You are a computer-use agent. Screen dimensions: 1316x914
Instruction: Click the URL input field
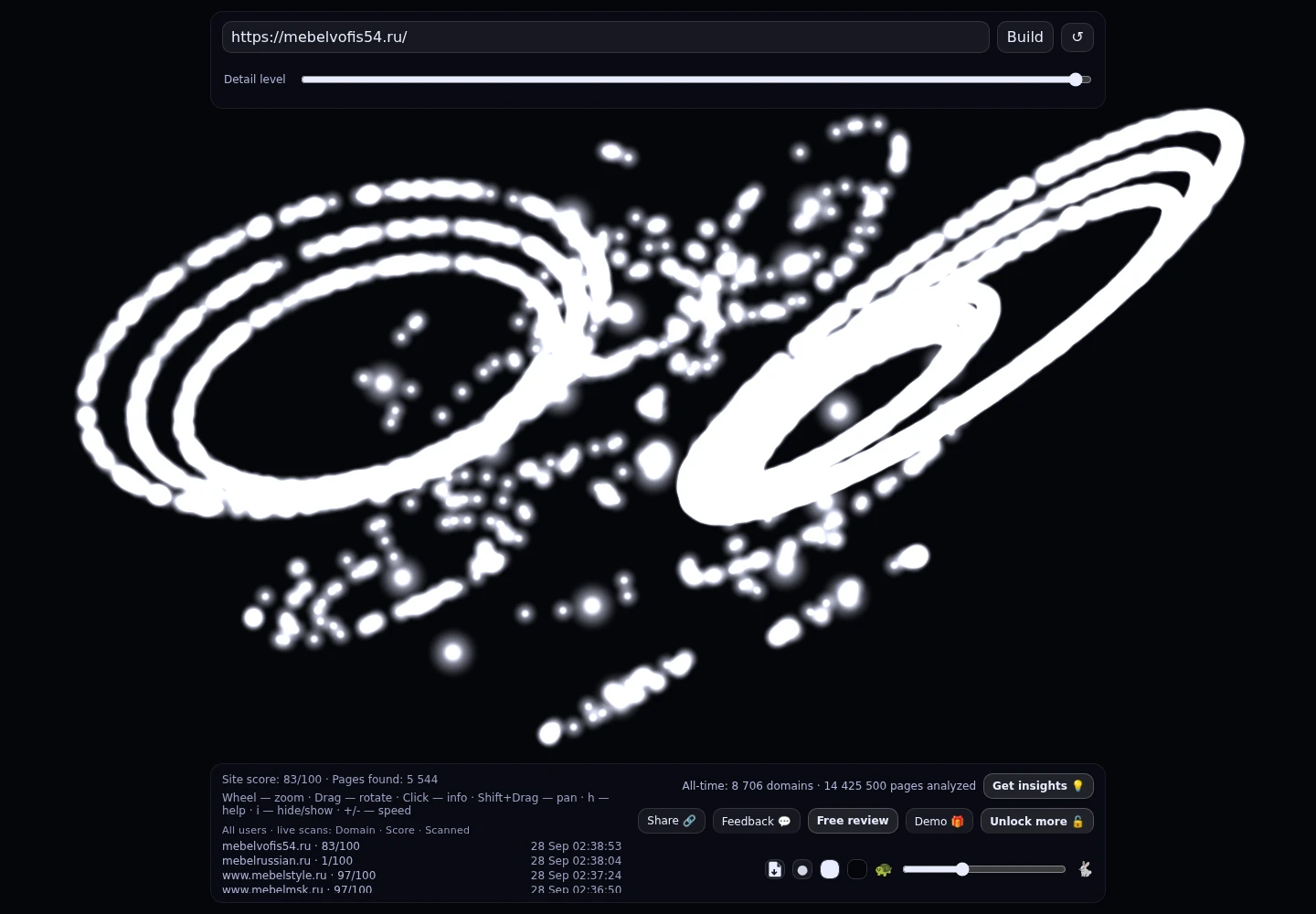(605, 37)
